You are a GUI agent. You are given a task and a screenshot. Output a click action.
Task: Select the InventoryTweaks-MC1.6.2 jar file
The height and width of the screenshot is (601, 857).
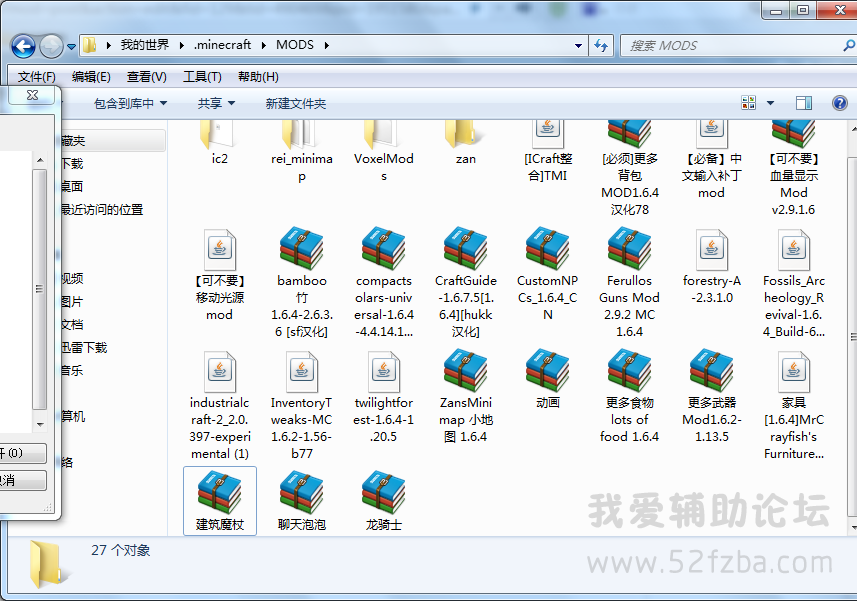[302, 405]
